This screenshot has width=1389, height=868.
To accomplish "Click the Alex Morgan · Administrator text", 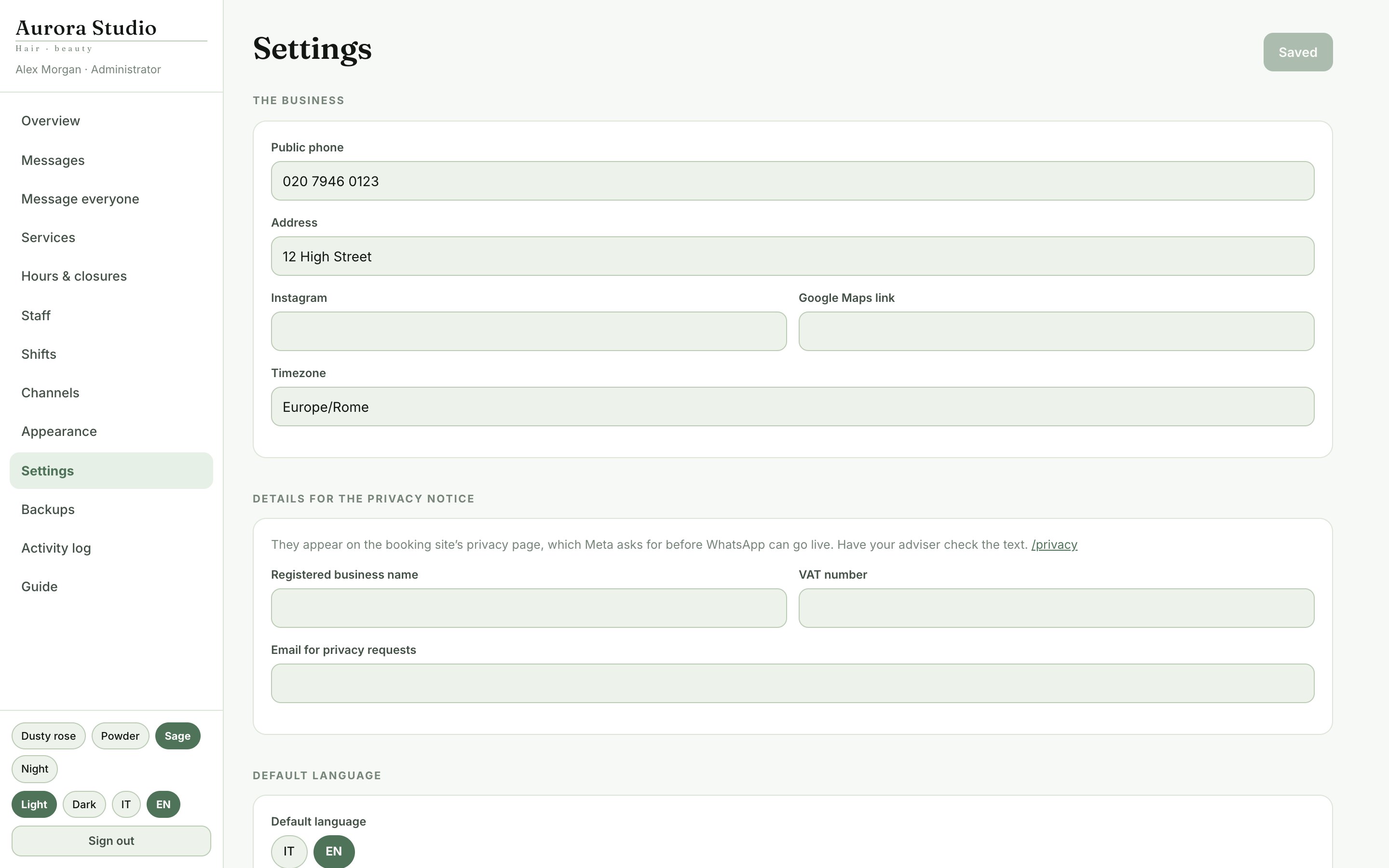I will 88,69.
